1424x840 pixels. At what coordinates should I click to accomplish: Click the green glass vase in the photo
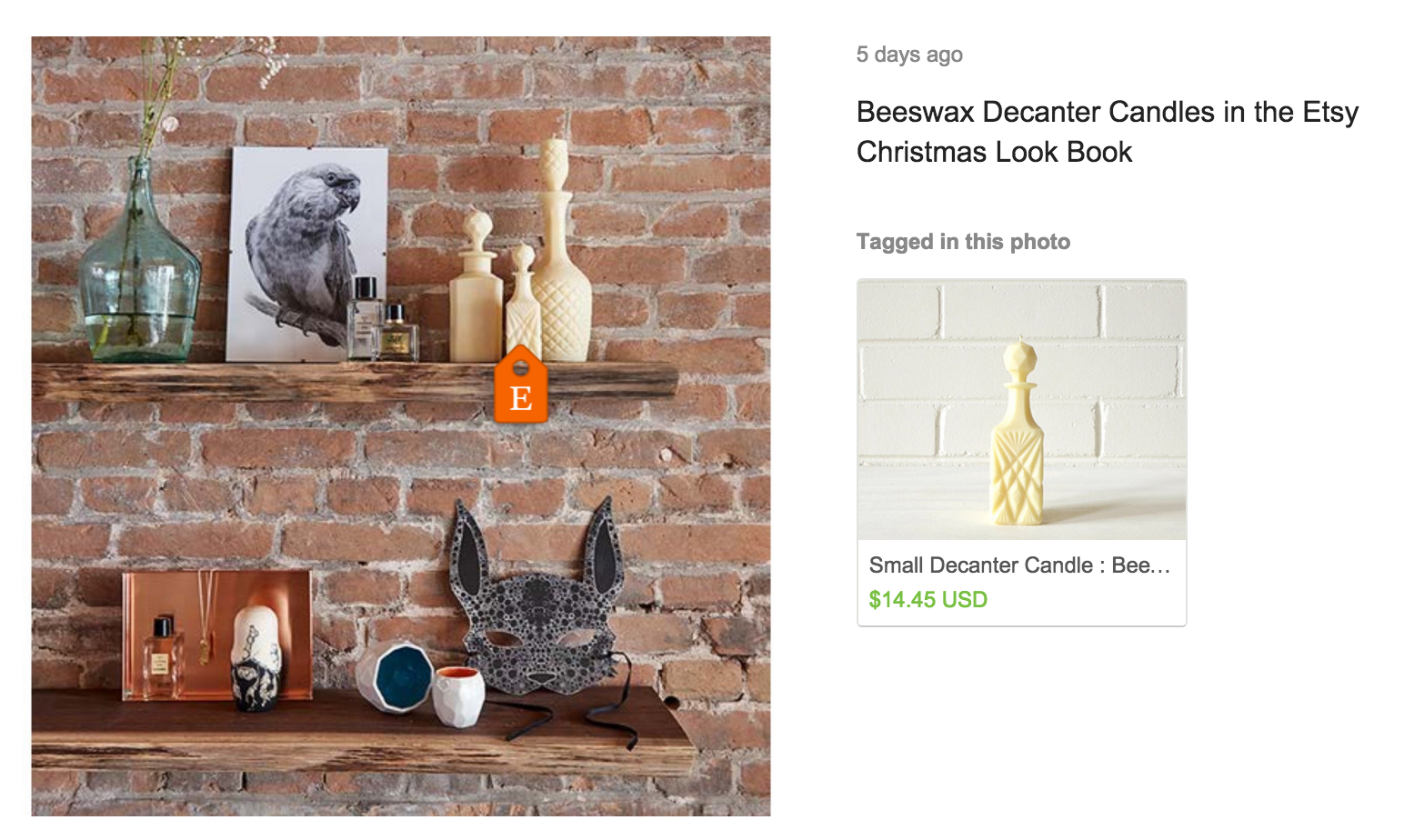(x=138, y=264)
